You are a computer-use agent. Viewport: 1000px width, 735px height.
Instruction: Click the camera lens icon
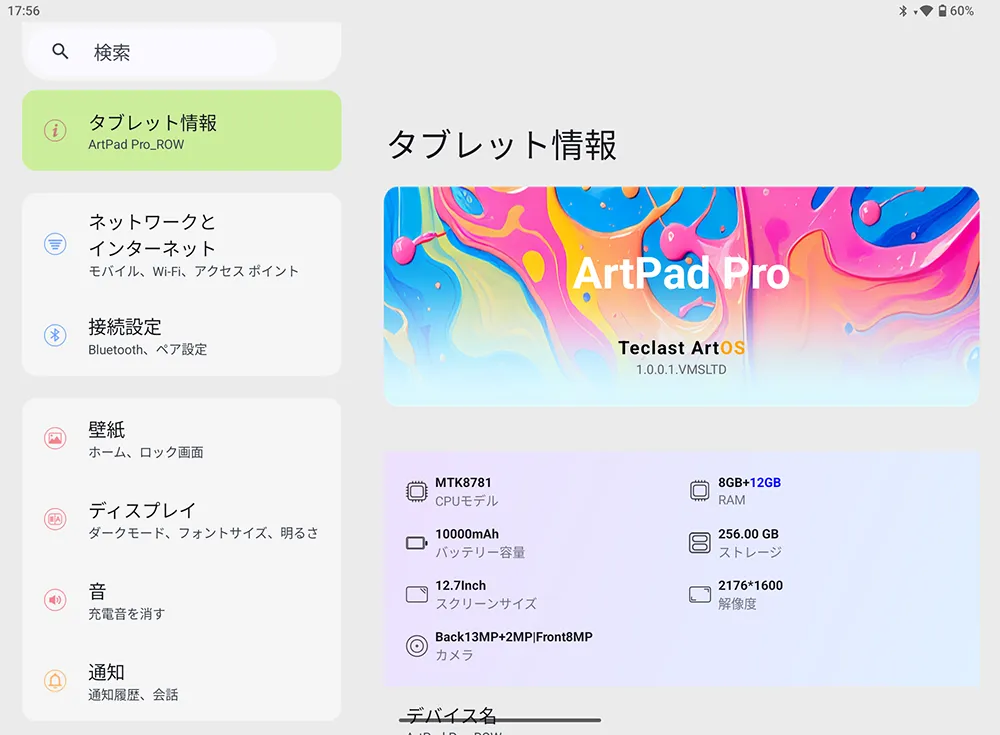tap(416, 646)
